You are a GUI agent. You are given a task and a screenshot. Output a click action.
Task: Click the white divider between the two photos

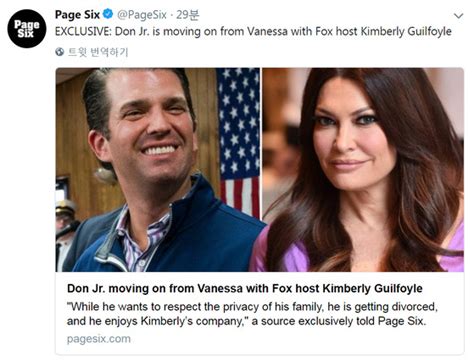pos(261,143)
